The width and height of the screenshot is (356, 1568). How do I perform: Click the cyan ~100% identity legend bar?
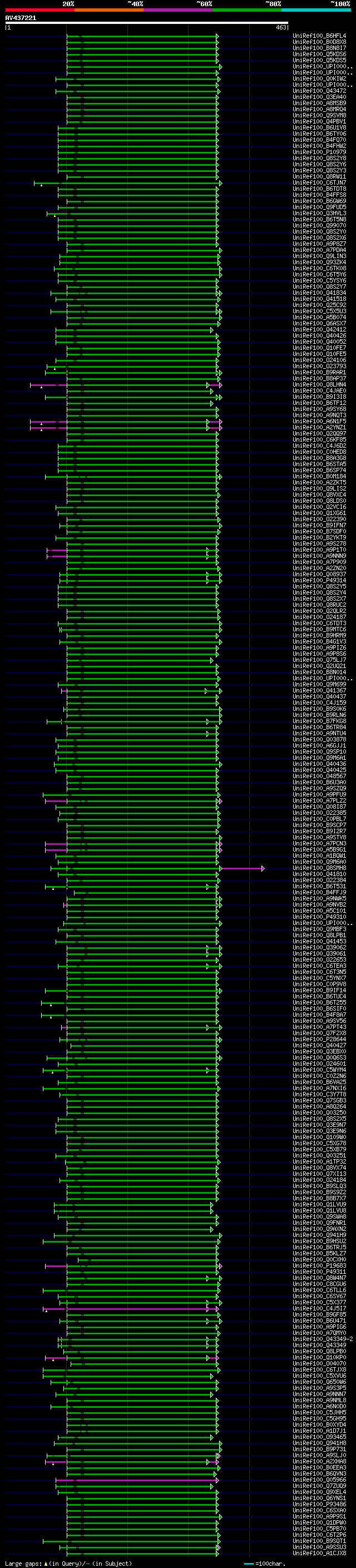[316, 10]
